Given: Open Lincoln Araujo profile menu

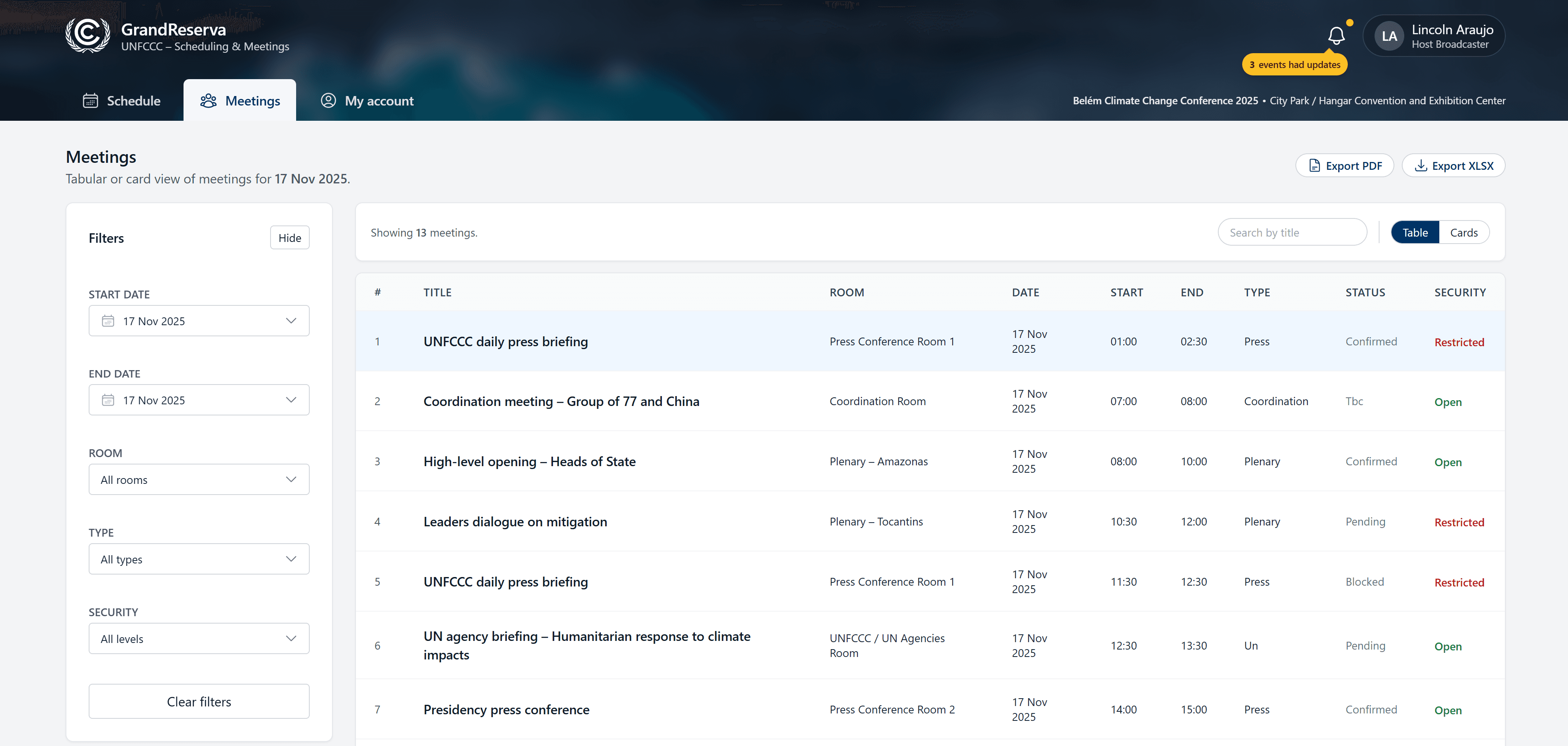Looking at the screenshot, I should pos(1434,36).
